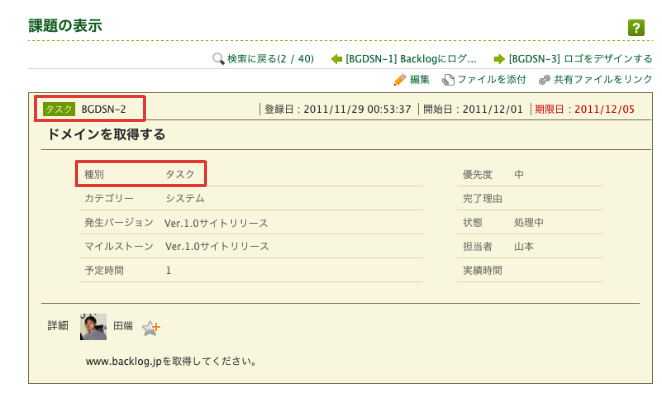The width and height of the screenshot is (662, 407).
Task: Click the green right arrow for BGDSN-3
Action: pos(499,59)
